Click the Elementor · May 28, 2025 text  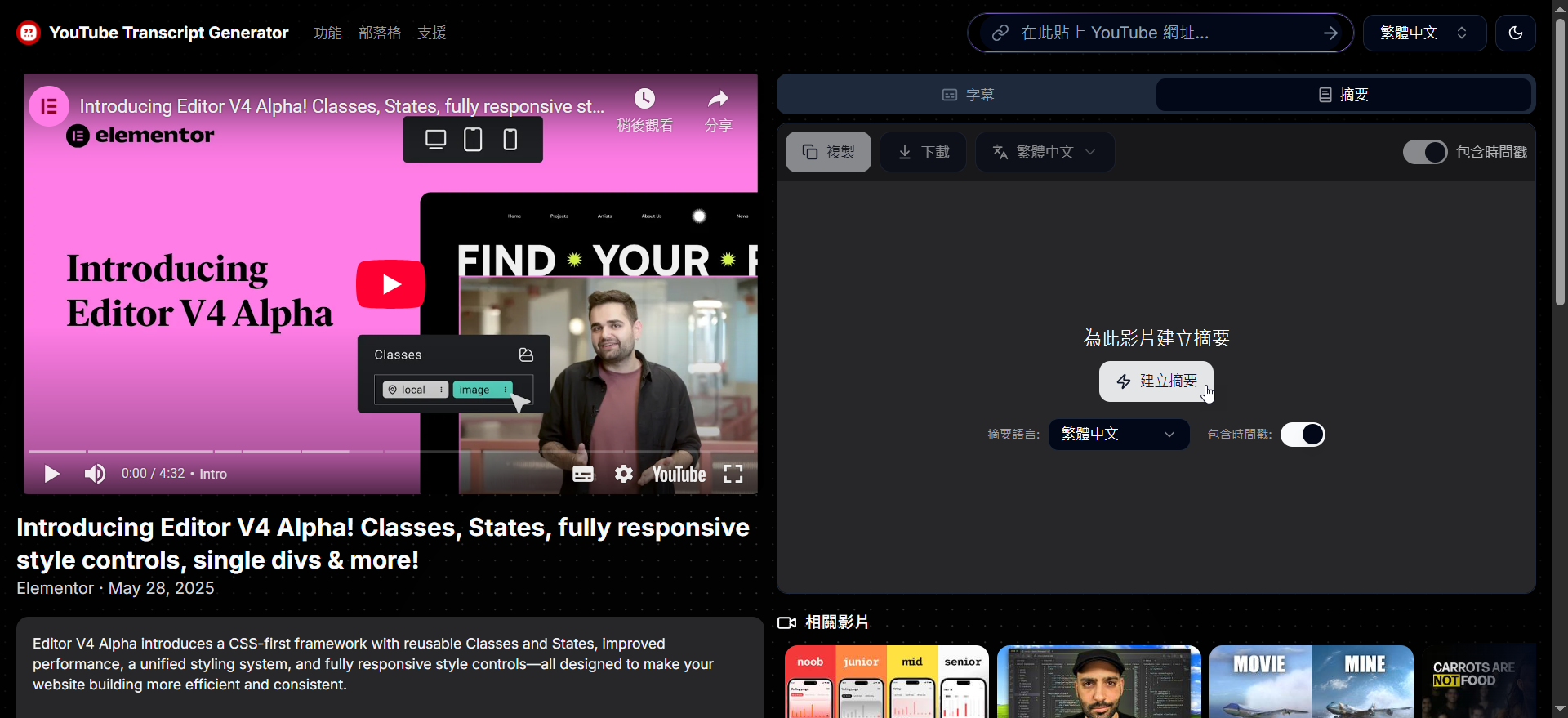(115, 588)
